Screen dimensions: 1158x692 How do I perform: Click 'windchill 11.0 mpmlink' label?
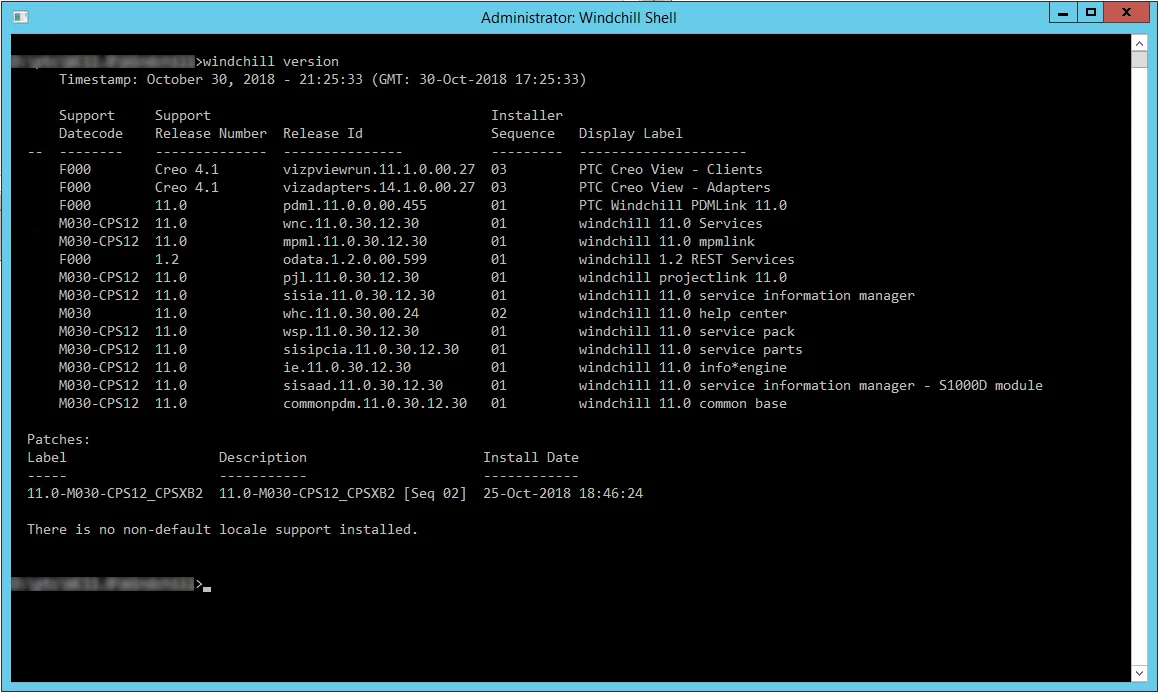666,241
